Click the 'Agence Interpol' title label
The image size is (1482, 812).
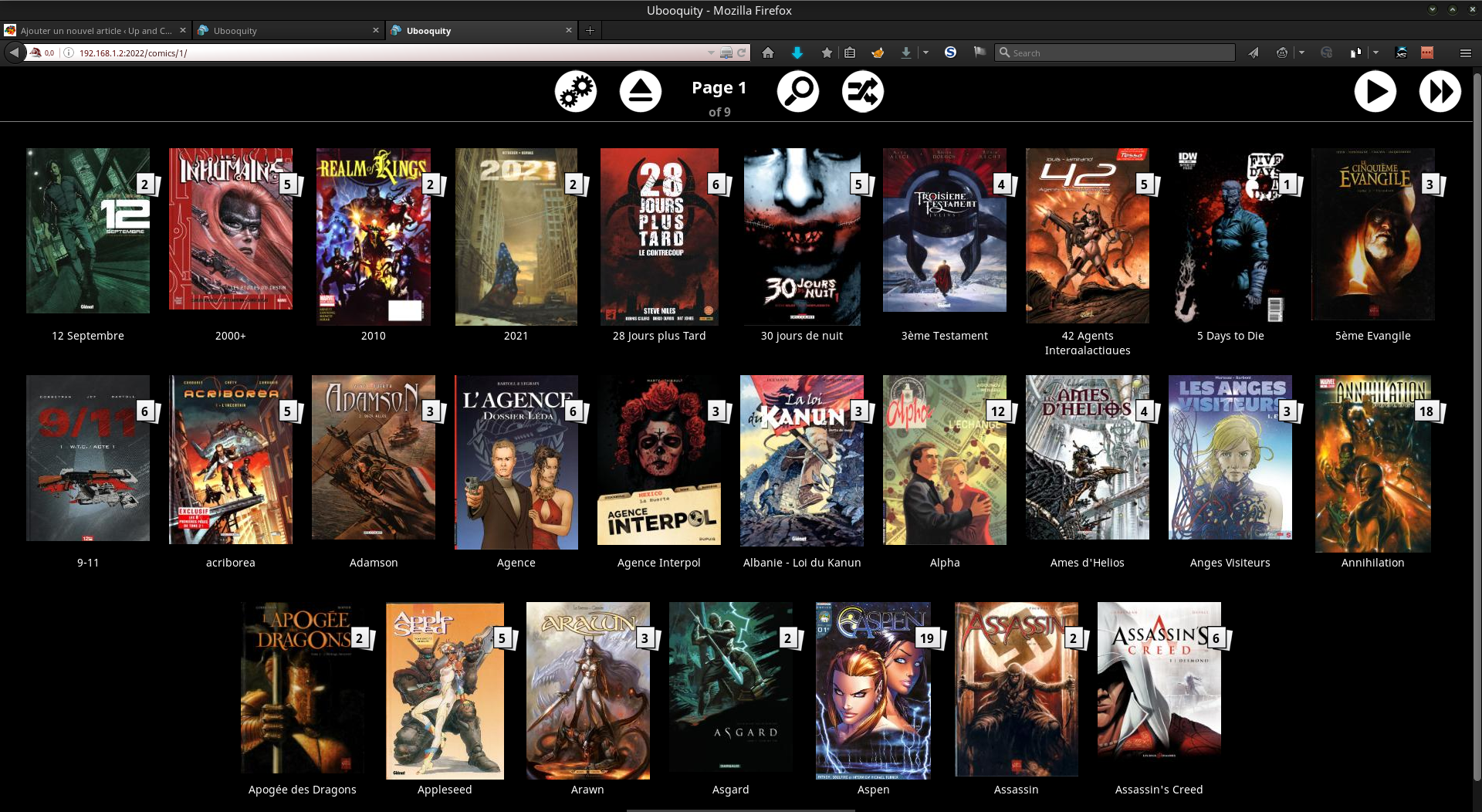tap(659, 563)
